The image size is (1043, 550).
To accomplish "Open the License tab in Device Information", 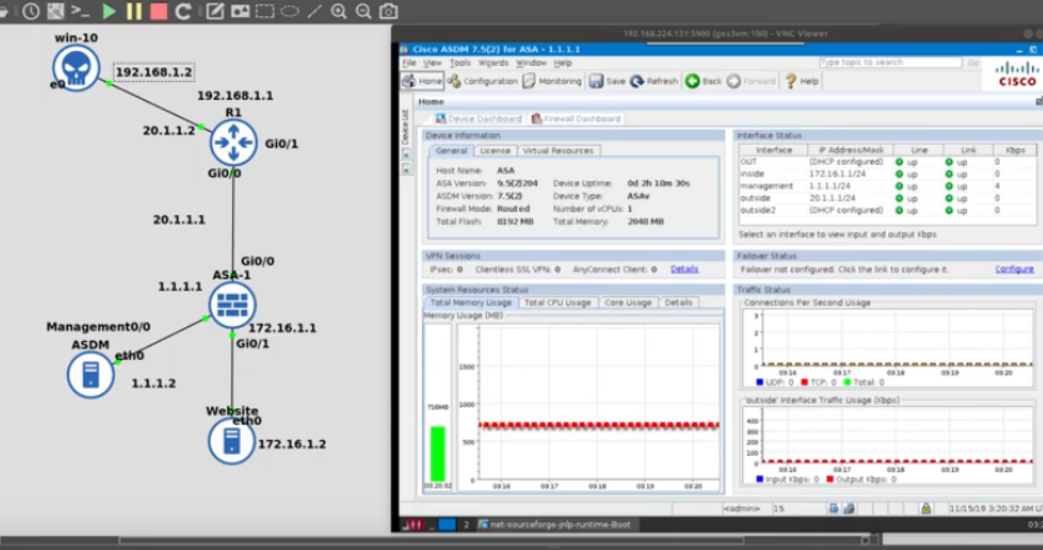I will 495,151.
